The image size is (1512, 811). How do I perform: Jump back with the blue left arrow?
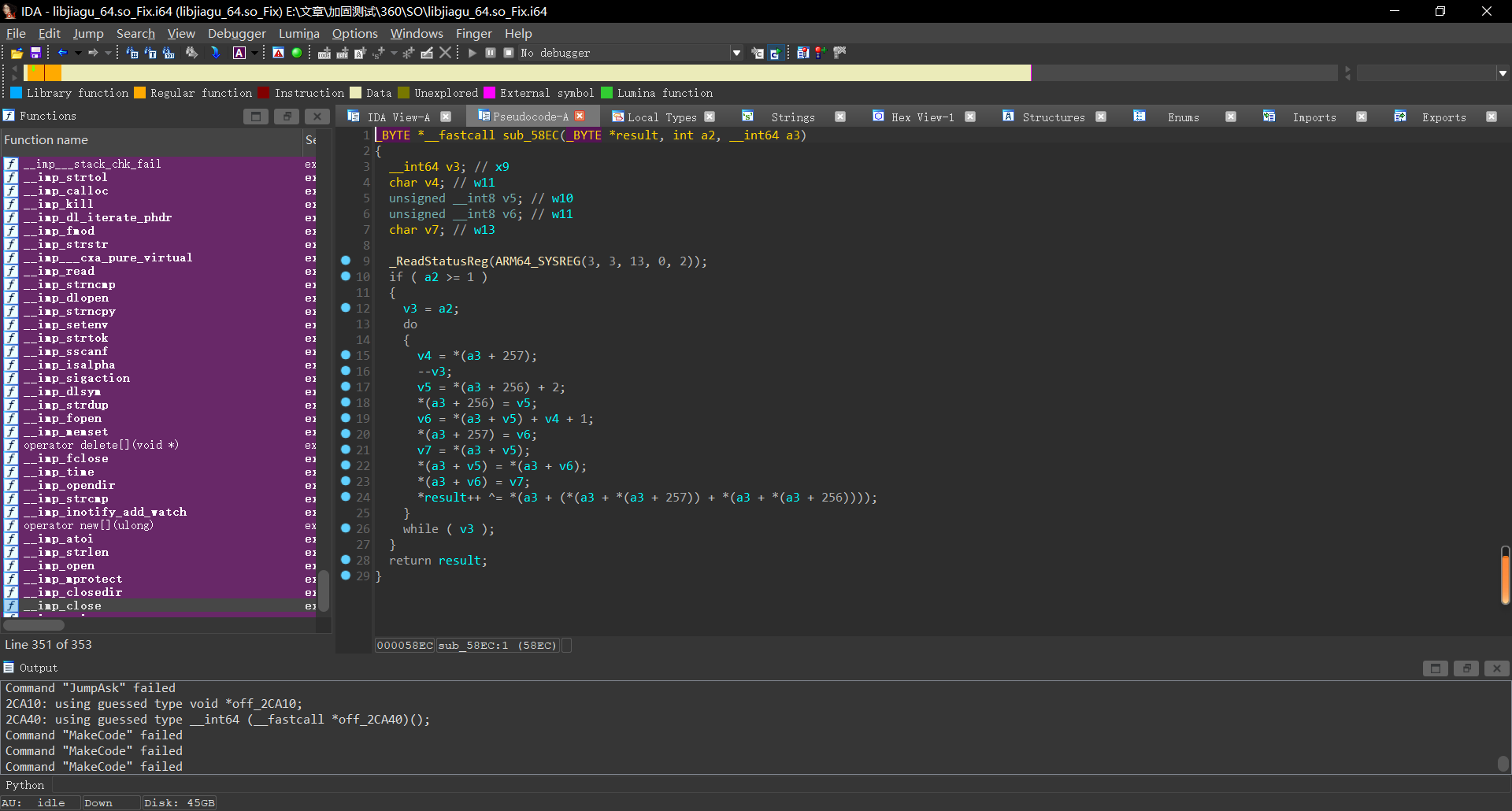click(x=63, y=53)
